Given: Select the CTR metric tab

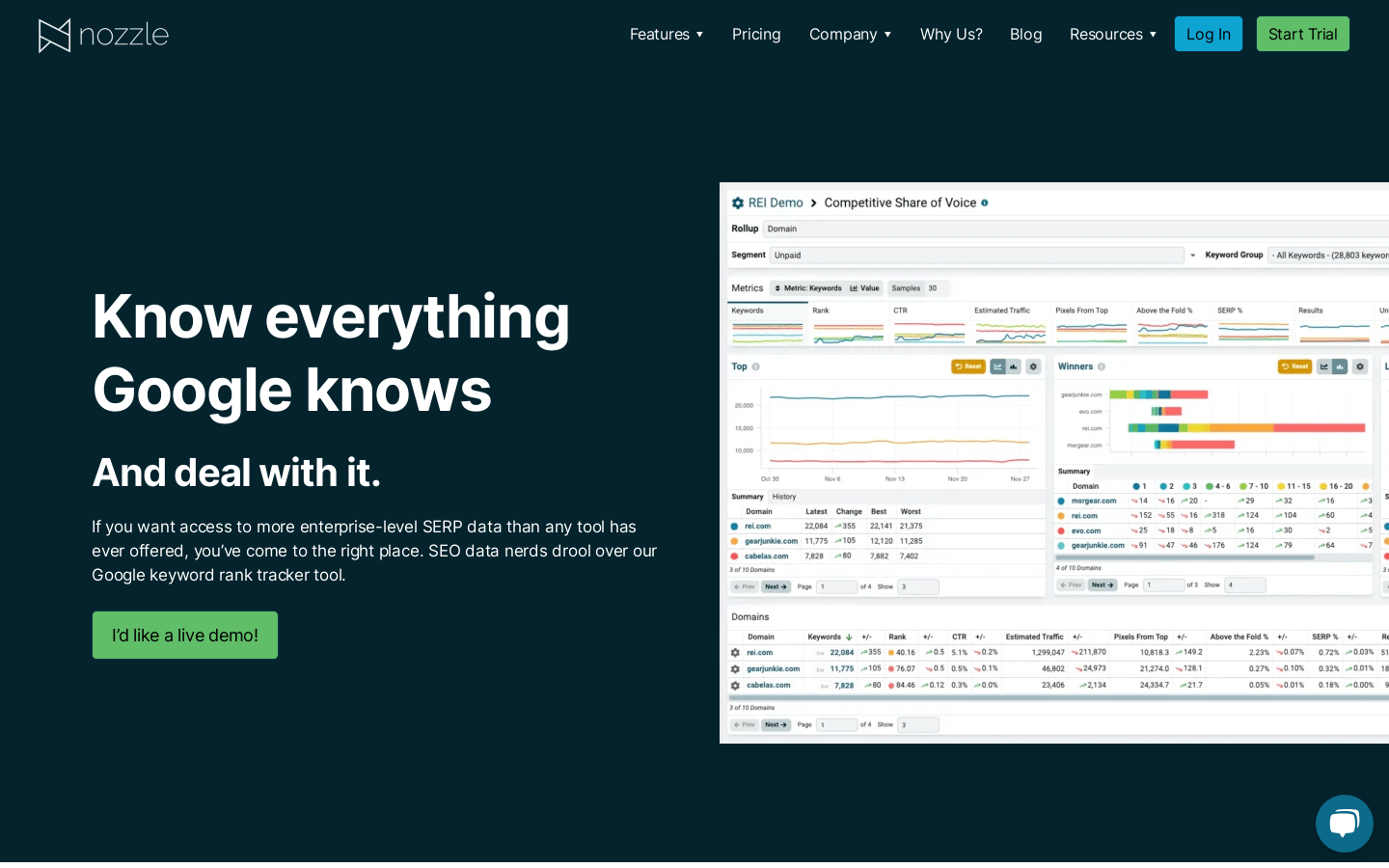Looking at the screenshot, I should pyautogui.click(x=930, y=325).
